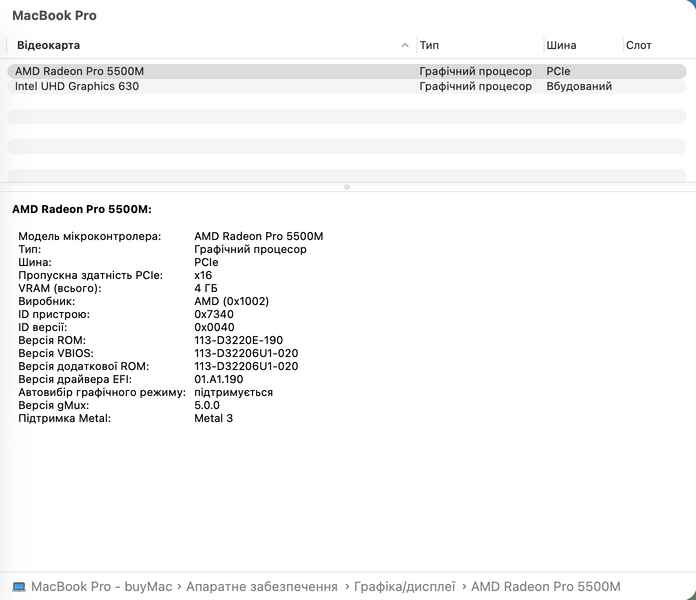Image resolution: width=696 pixels, height=600 pixels.
Task: Open MacBook Pro - buyMac in path bar
Action: click(x=102, y=587)
